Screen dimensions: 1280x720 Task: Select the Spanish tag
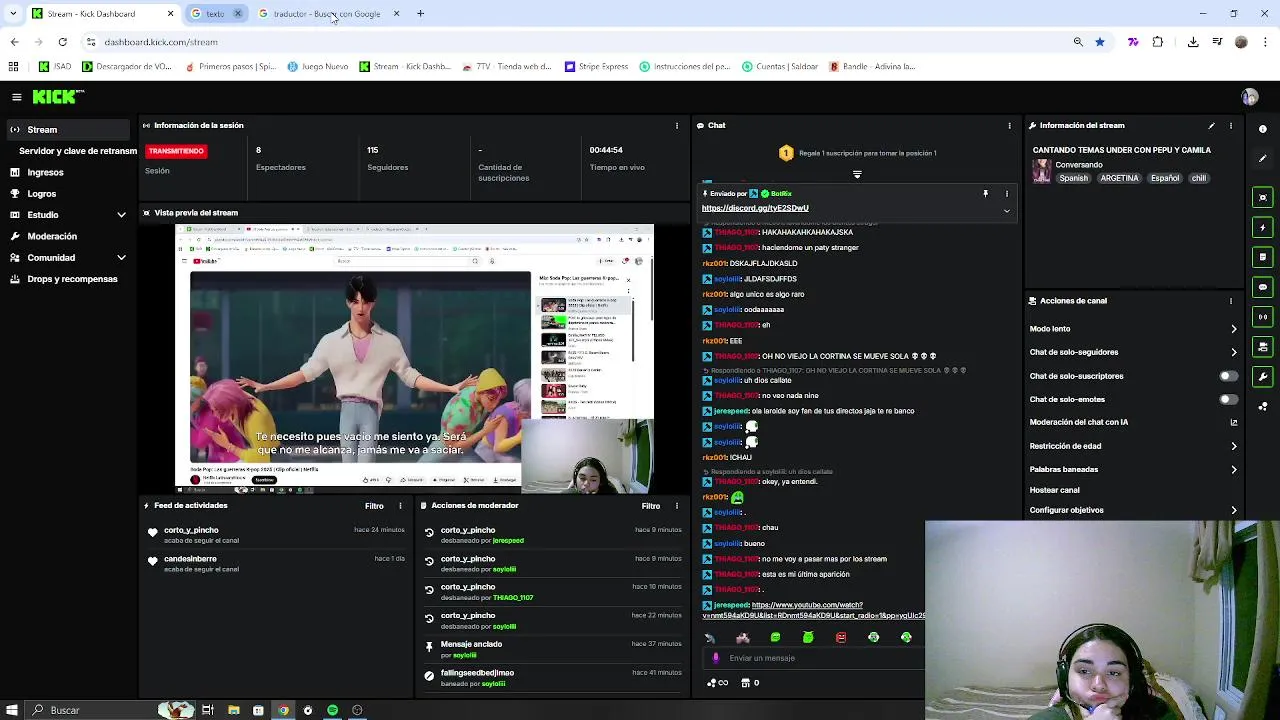coord(1073,178)
